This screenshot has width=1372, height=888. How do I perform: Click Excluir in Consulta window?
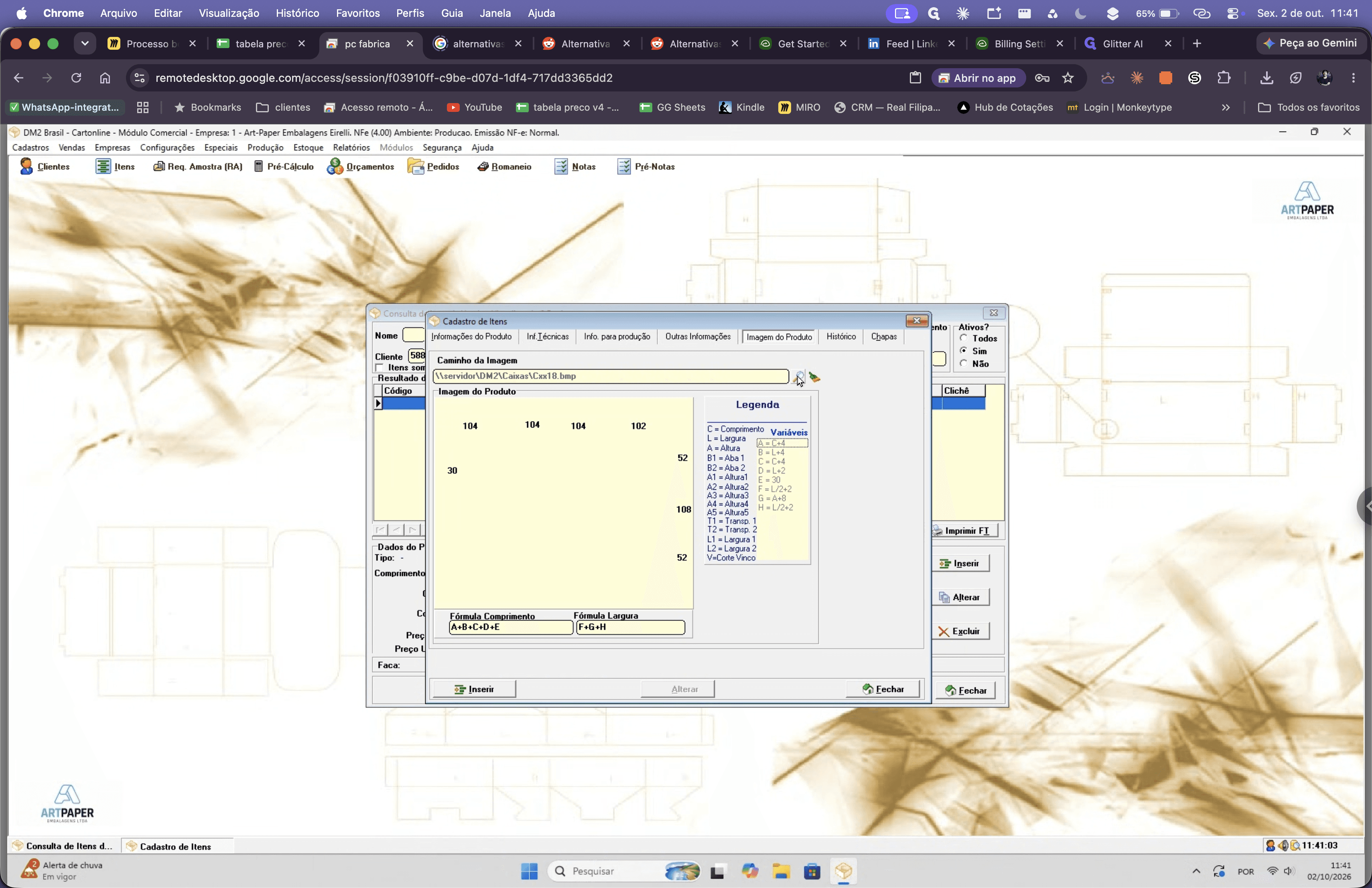click(960, 632)
